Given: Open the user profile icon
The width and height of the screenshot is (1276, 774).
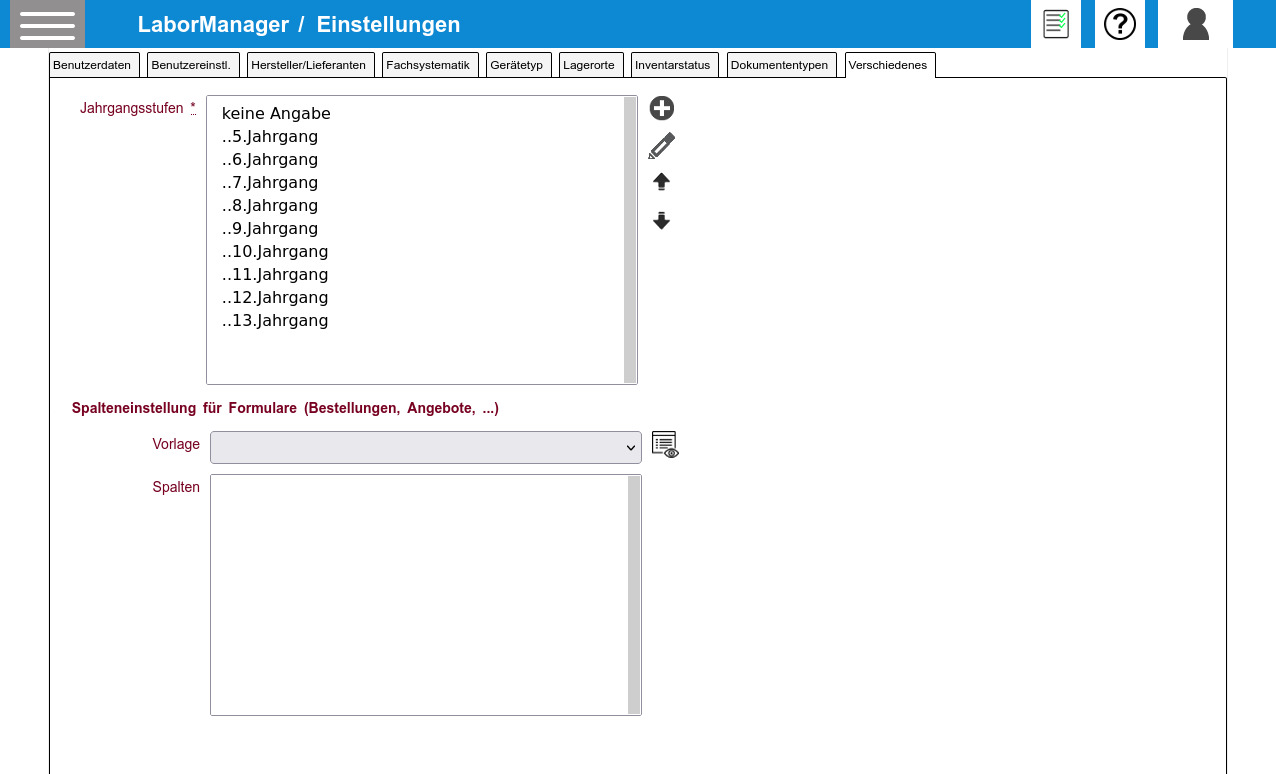Looking at the screenshot, I should point(1195,24).
